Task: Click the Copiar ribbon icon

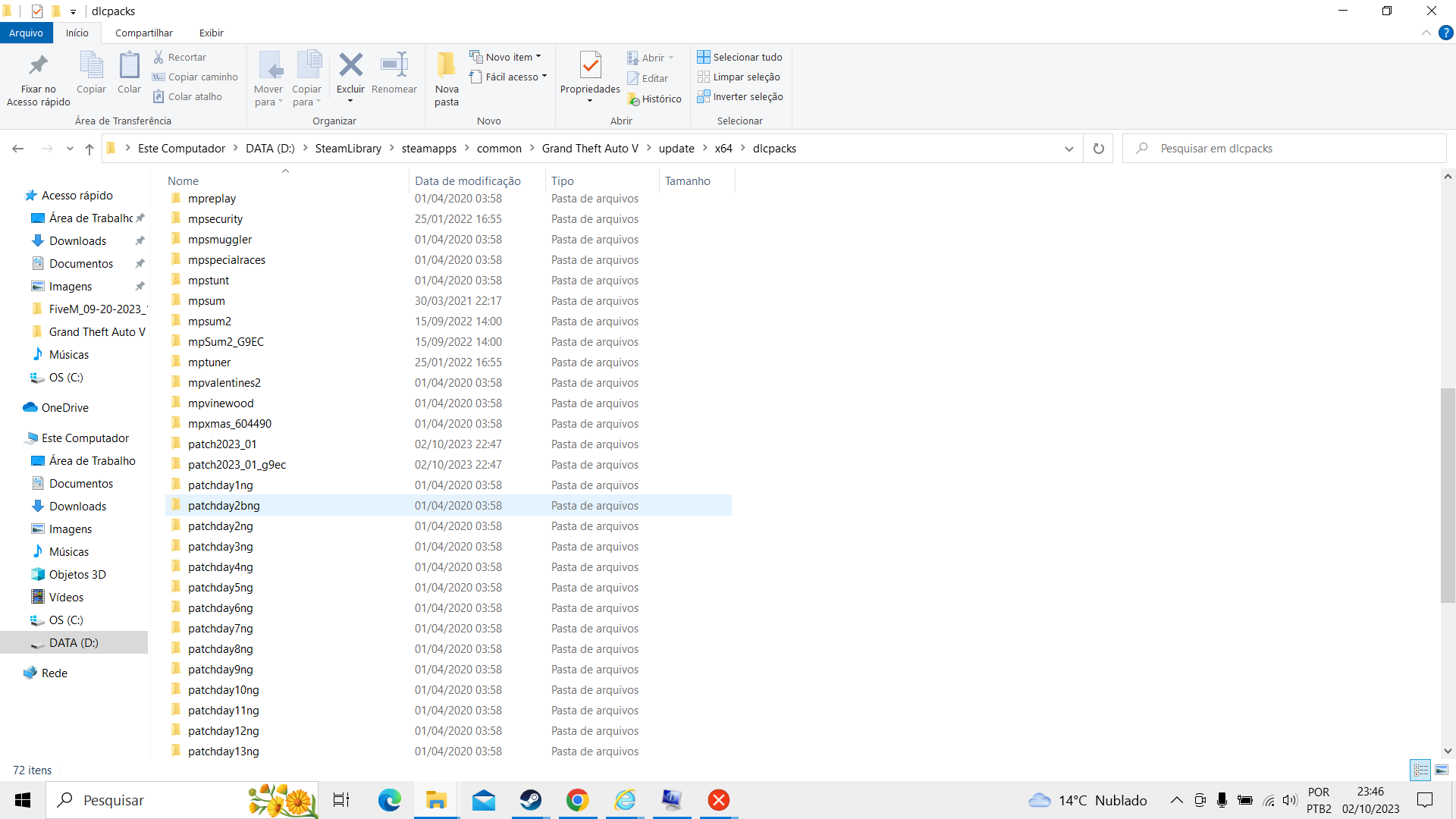Action: (x=91, y=74)
